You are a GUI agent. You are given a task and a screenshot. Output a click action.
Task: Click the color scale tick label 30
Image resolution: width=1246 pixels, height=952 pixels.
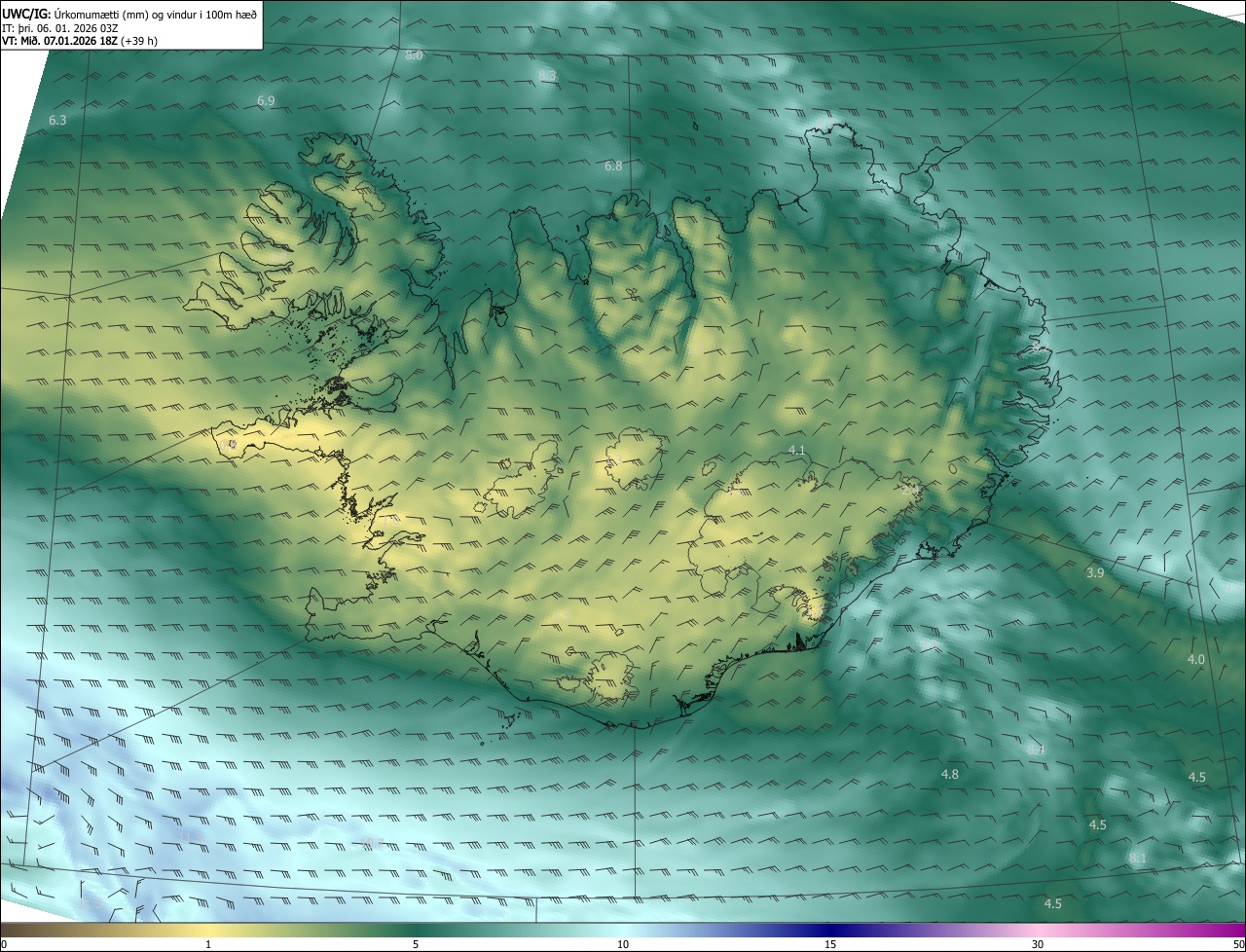[1038, 945]
